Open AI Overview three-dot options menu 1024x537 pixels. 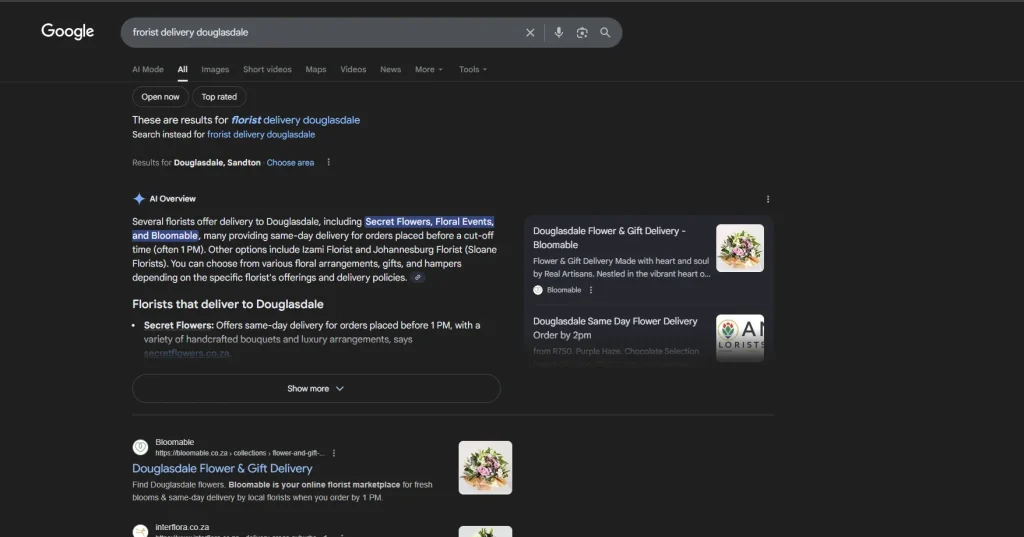tap(768, 199)
